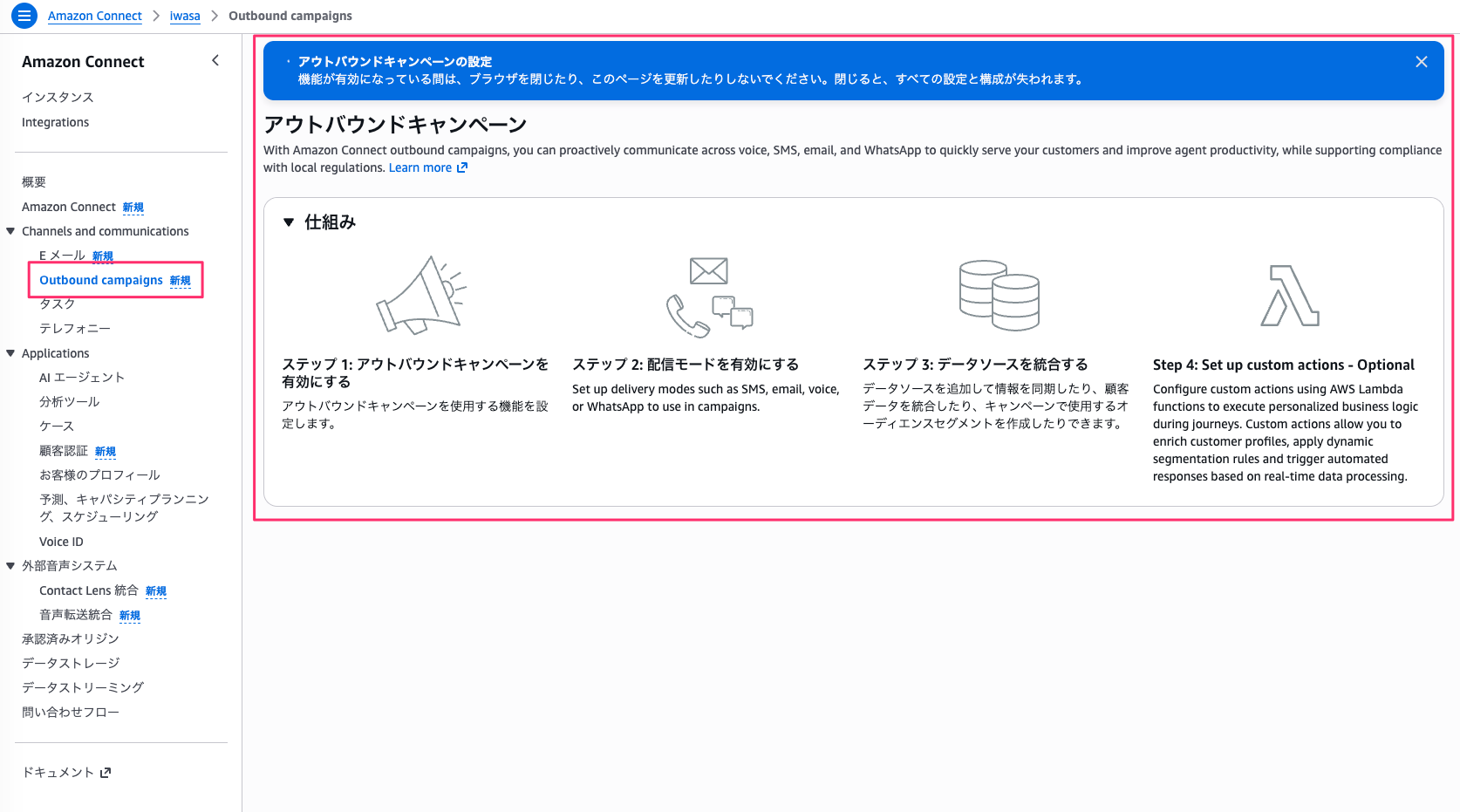Select 予測、キャパシティプランニング、スケジューリング

(124, 508)
